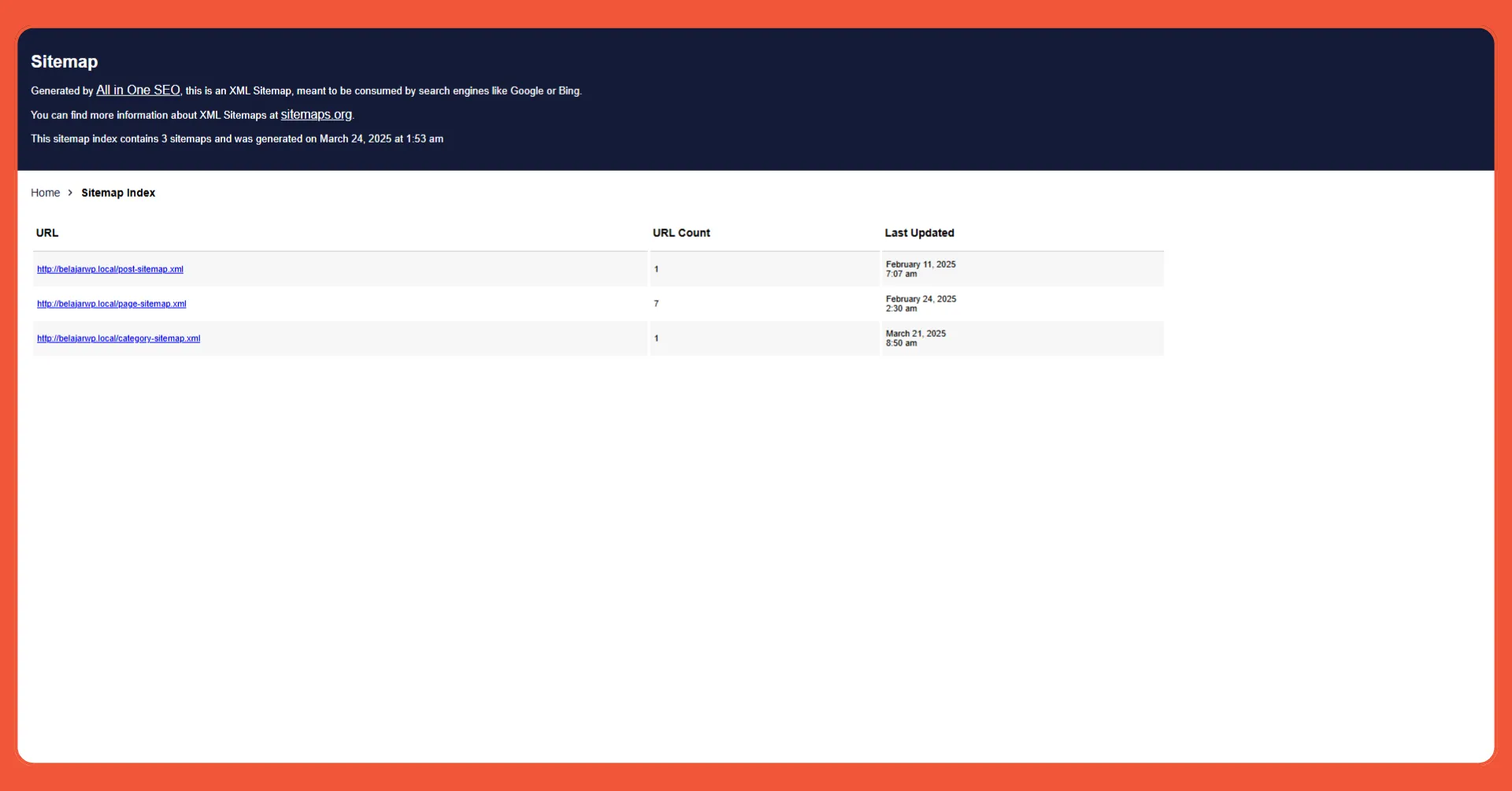Viewport: 1512px width, 791px height.
Task: Sort the table by Last Updated column
Action: (x=919, y=233)
